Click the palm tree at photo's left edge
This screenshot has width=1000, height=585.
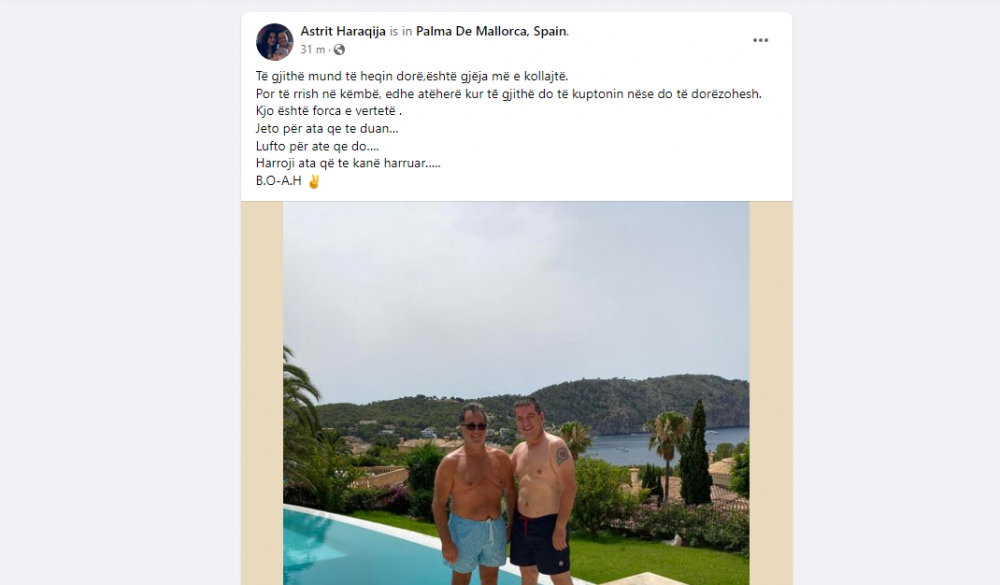click(297, 400)
